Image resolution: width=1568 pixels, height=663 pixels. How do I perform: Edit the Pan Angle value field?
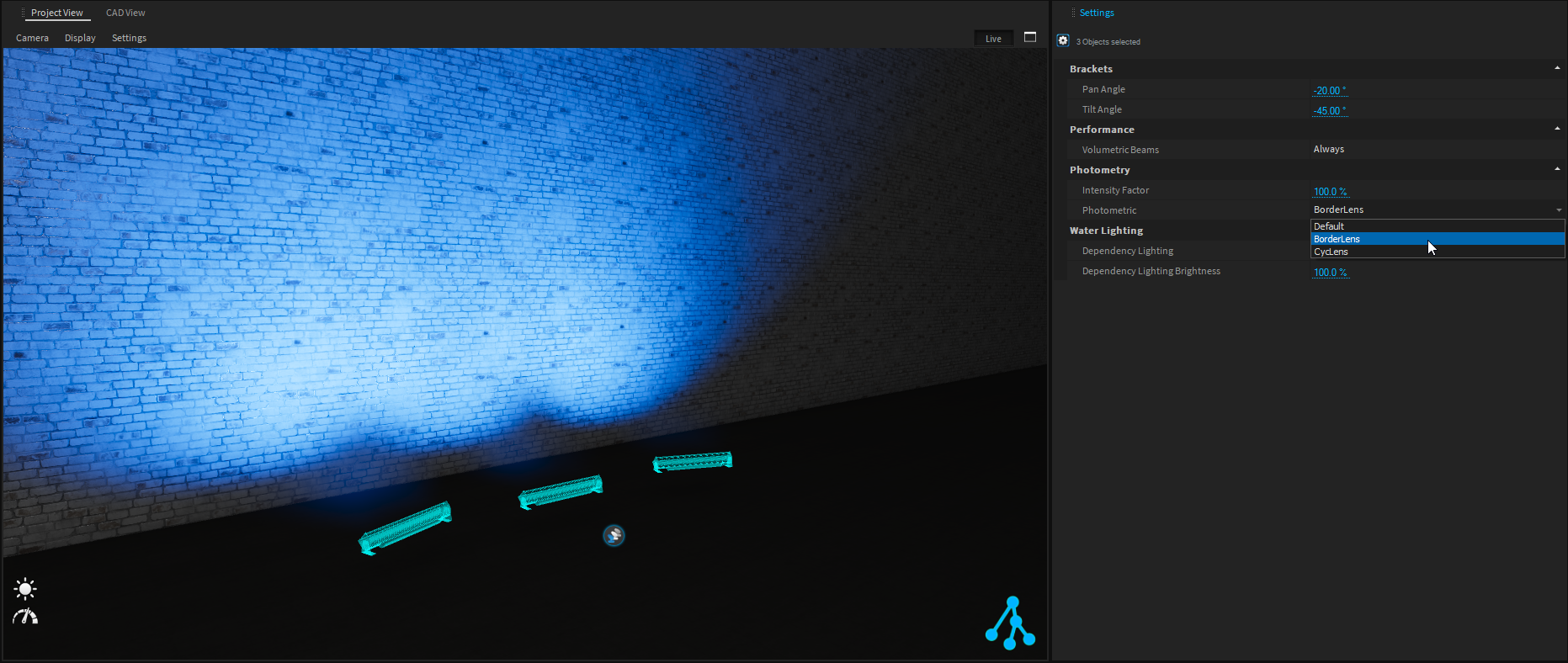point(1329,90)
